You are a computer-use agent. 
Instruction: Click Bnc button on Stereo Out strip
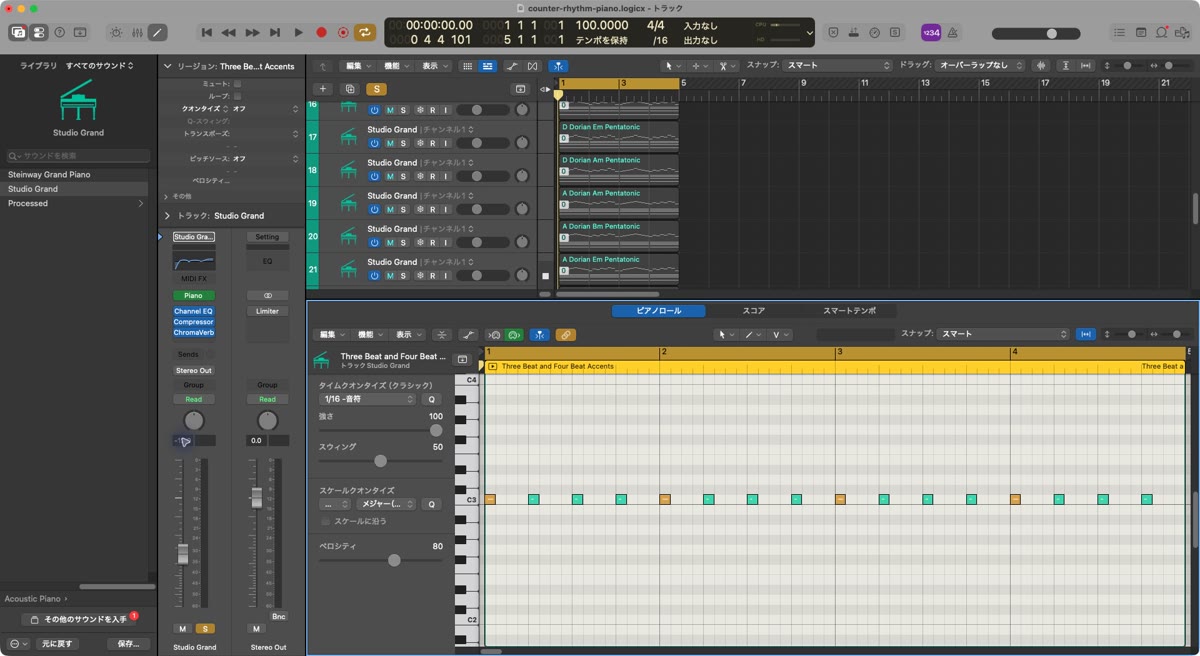click(279, 617)
